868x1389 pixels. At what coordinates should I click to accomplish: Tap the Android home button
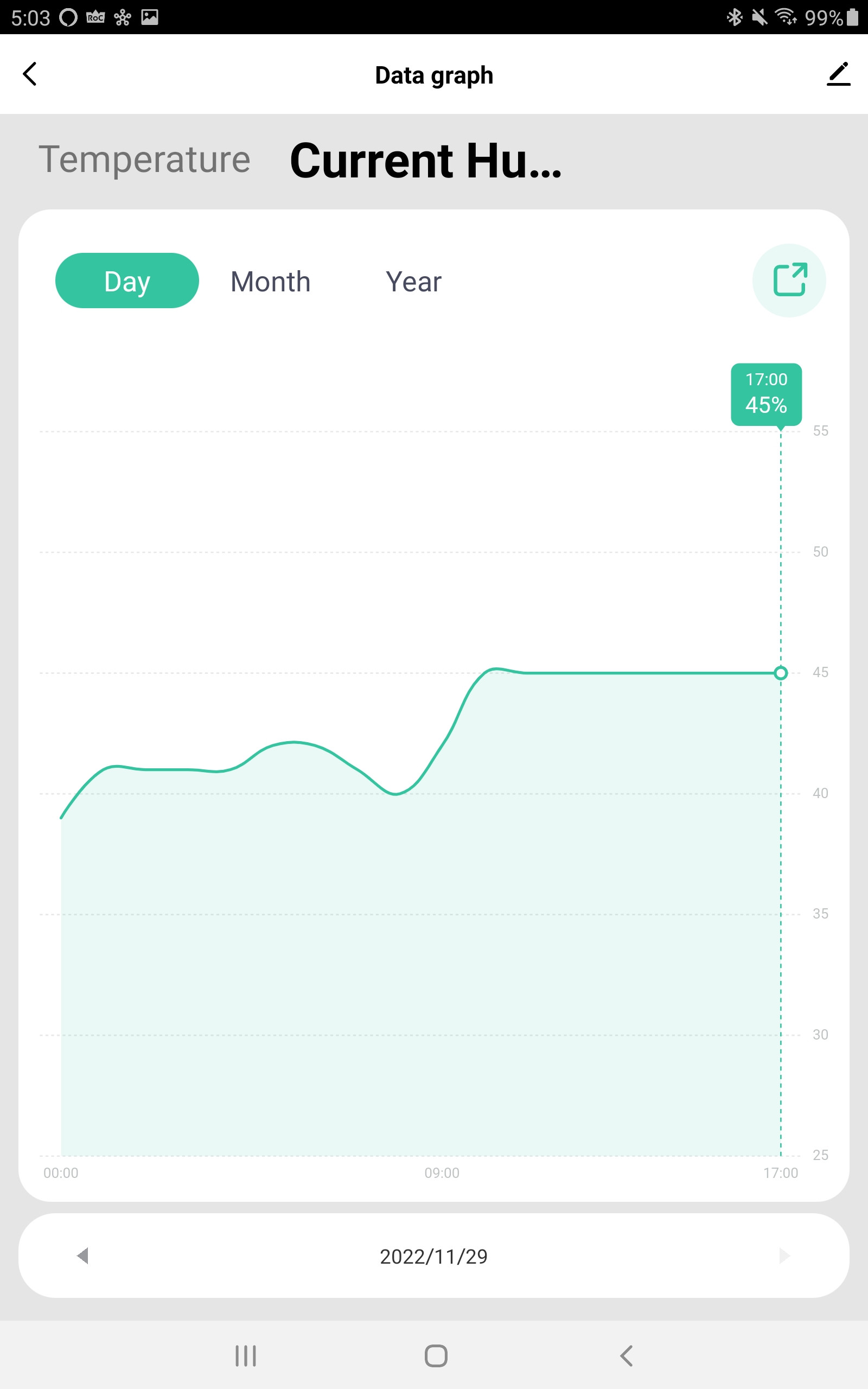point(436,1356)
